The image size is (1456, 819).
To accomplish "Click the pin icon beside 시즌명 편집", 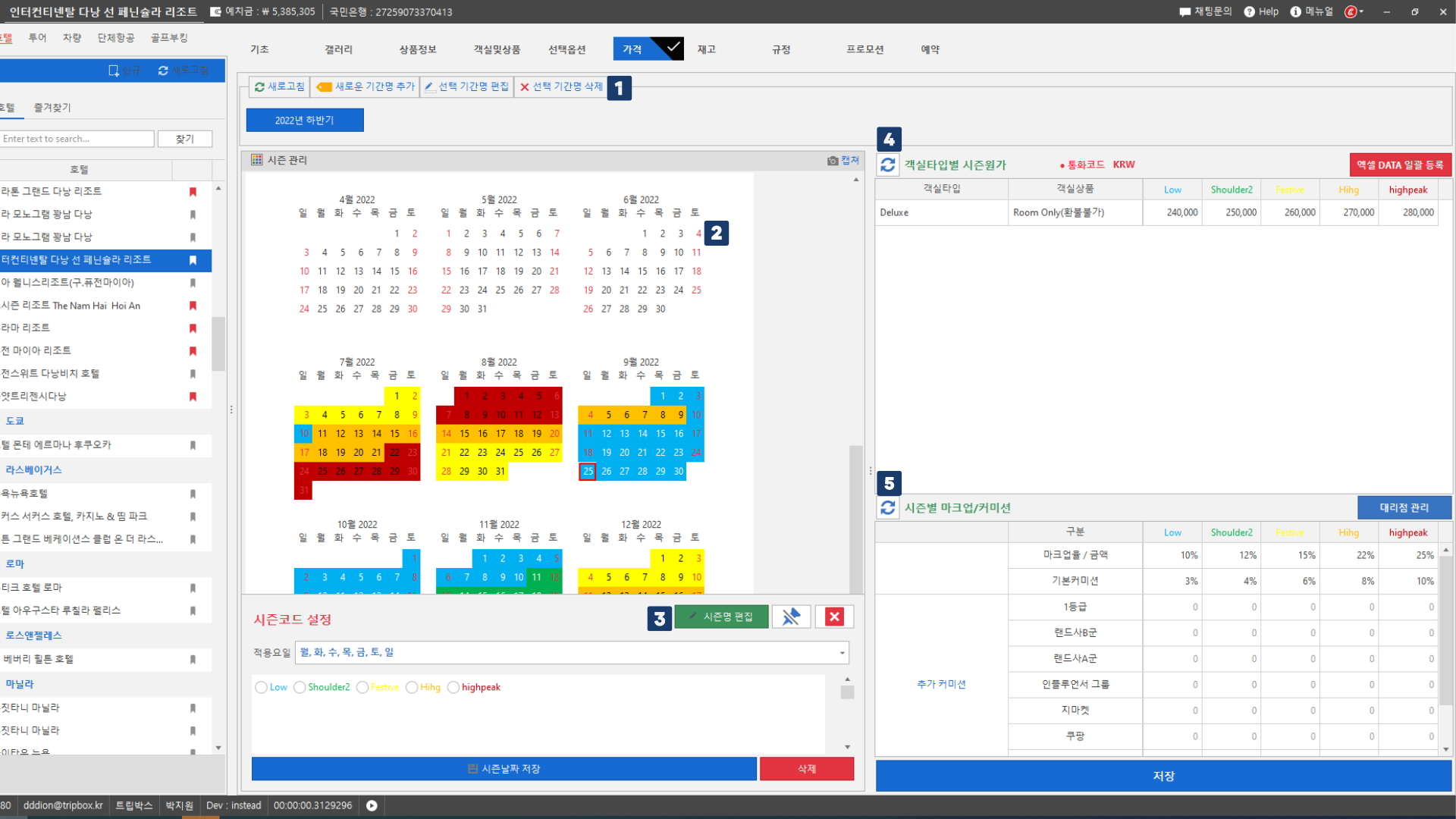I will pos(791,617).
